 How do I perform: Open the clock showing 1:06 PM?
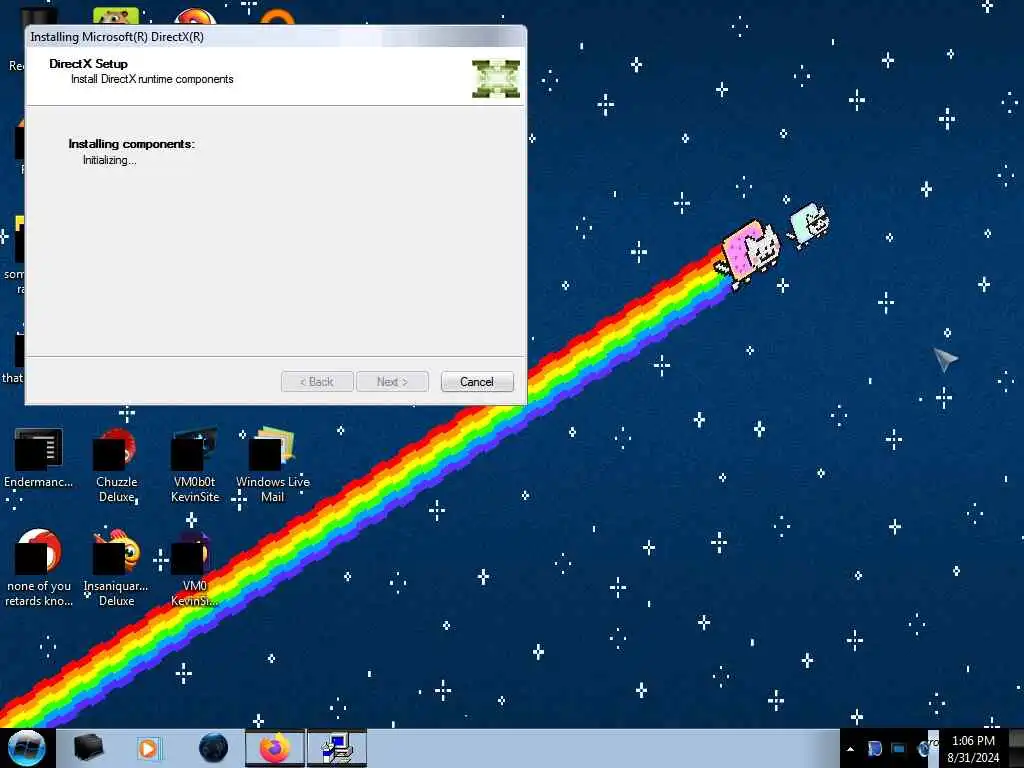click(x=973, y=748)
